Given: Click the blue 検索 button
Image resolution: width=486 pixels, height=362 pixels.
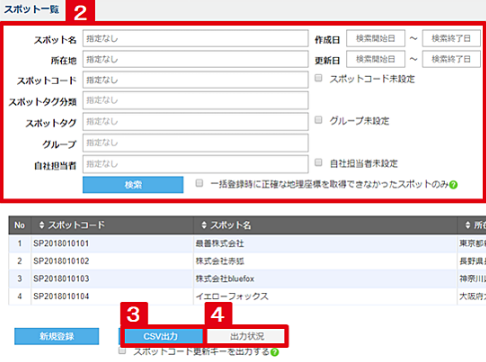Looking at the screenshot, I should click(x=133, y=185).
